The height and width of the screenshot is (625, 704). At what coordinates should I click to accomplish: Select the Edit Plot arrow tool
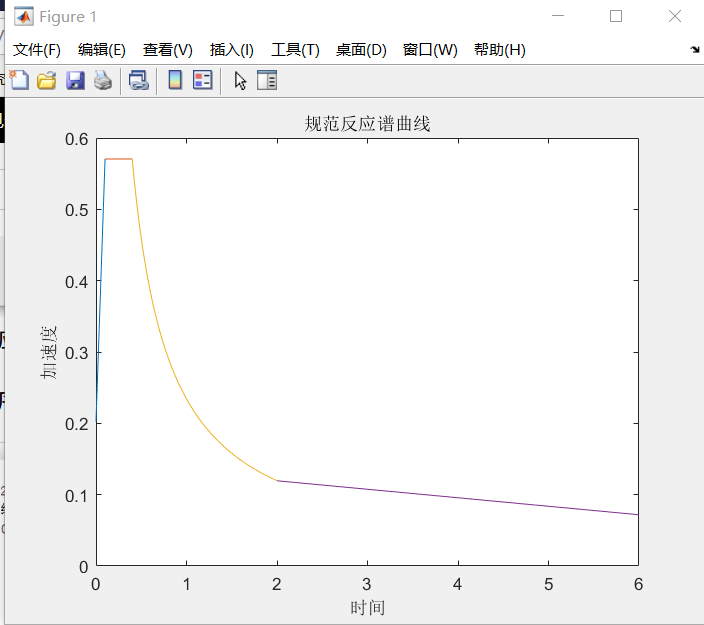[x=240, y=81]
